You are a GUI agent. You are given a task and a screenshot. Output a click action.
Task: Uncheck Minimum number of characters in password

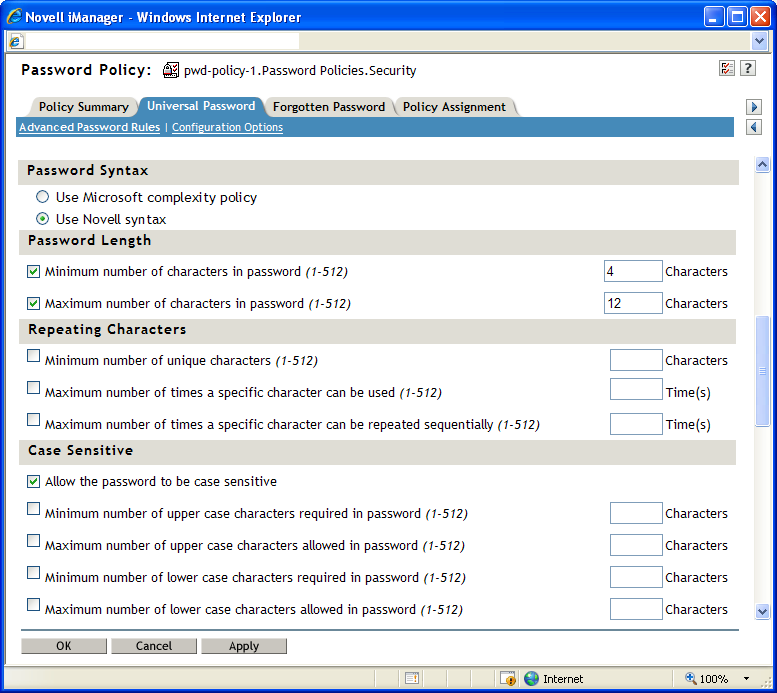[33, 271]
